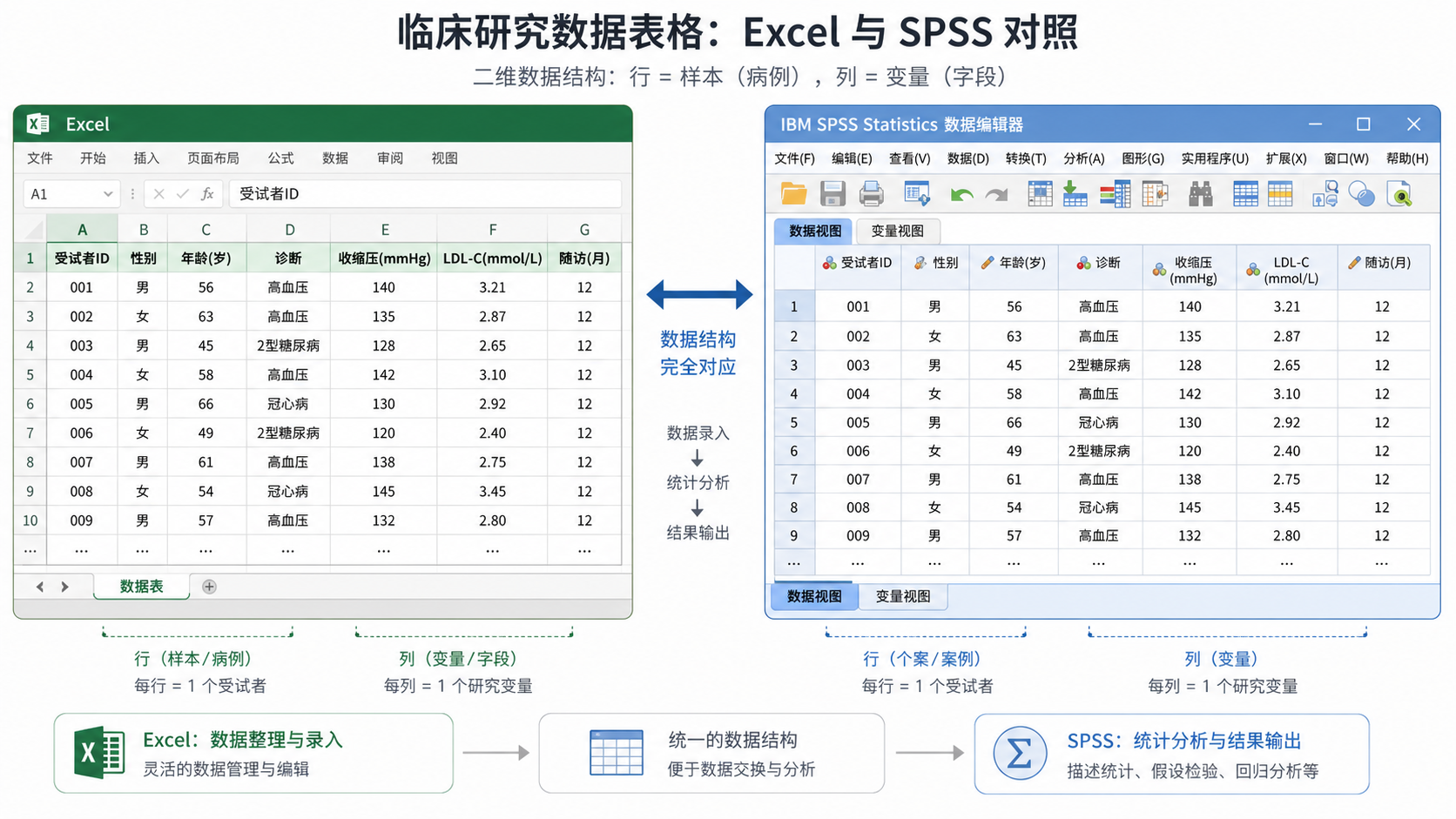Click Excel next sheet arrow
1456x819 pixels.
pos(64,587)
